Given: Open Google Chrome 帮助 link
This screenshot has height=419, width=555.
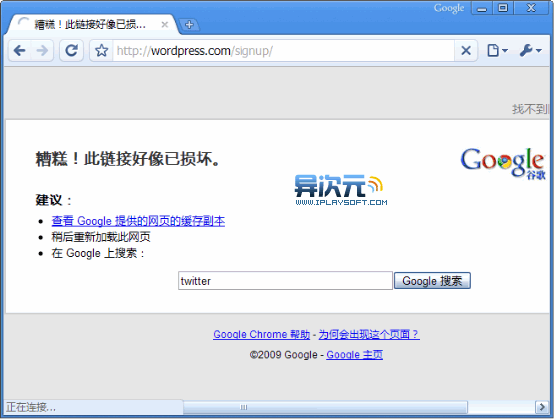Looking at the screenshot, I should 262,334.
